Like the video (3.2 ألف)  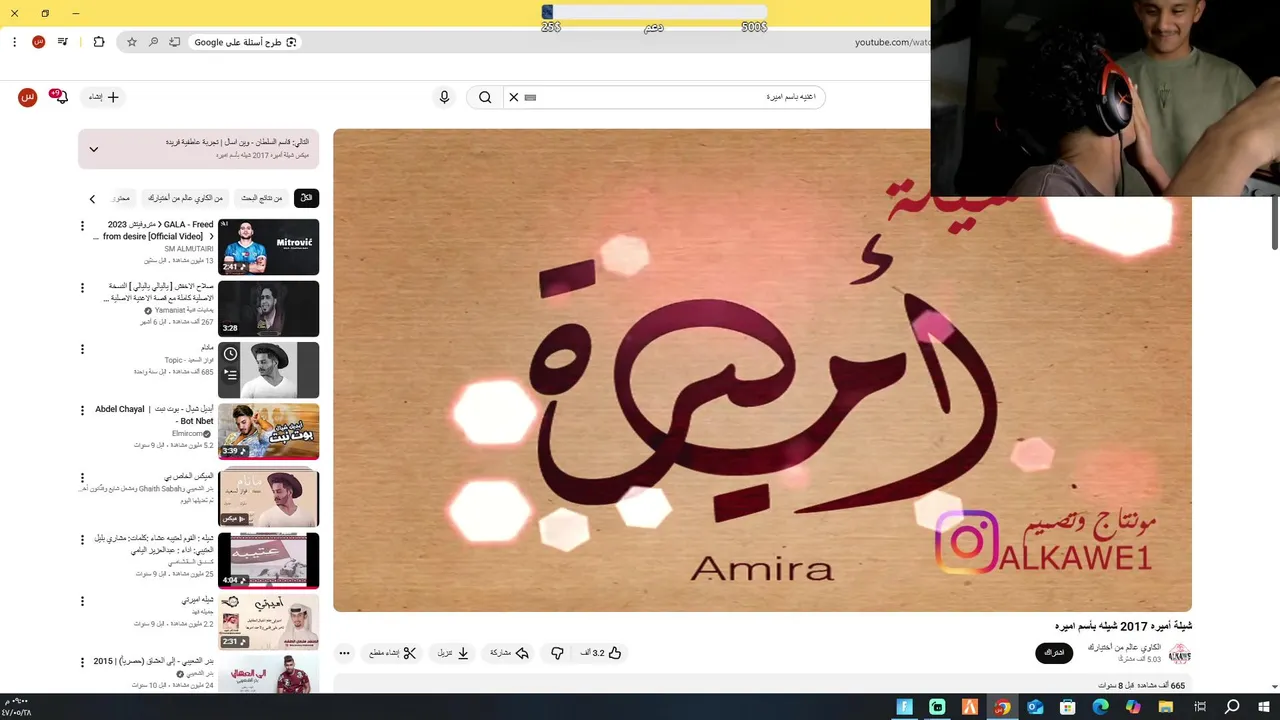point(601,653)
